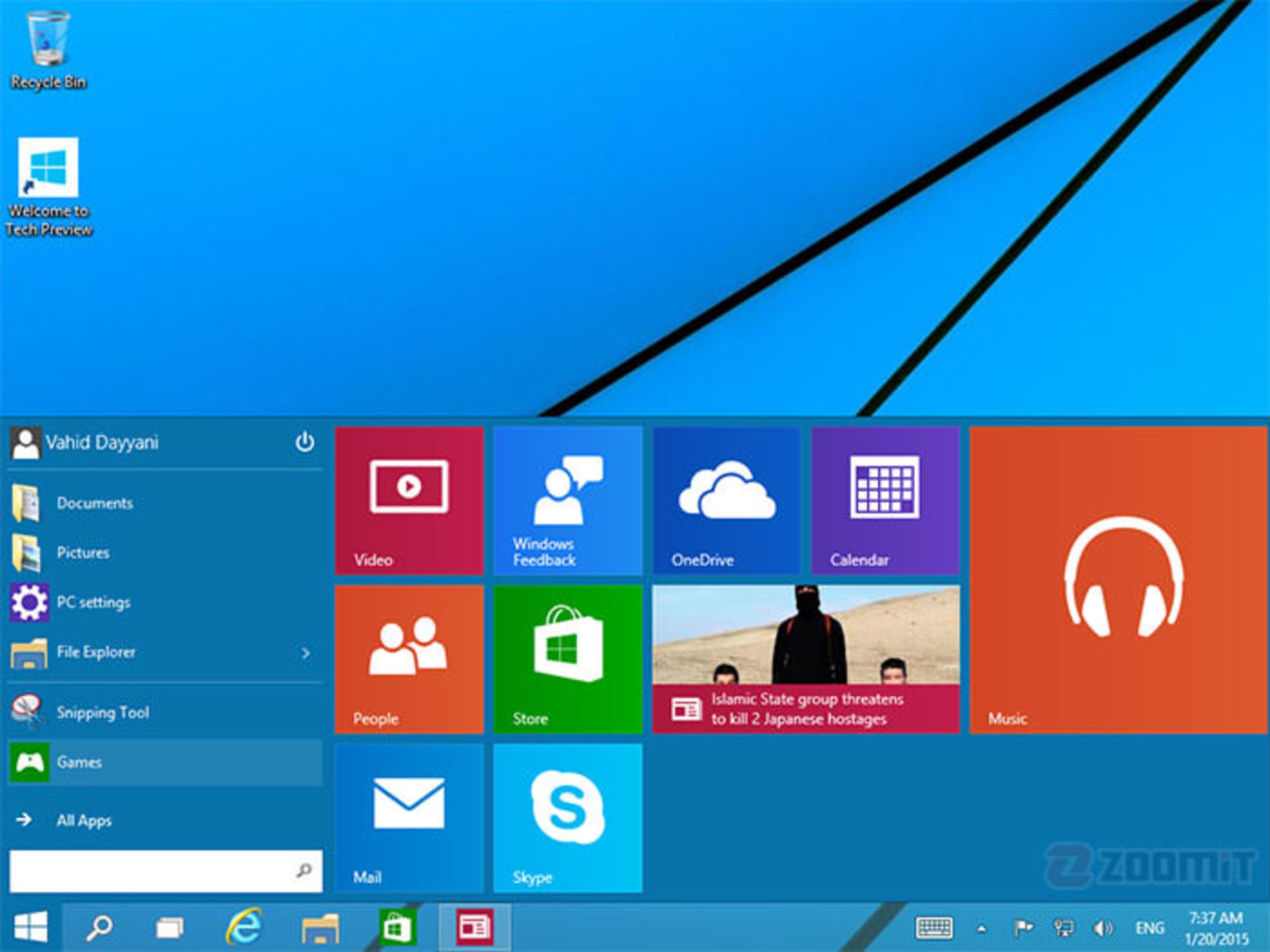Open taskbar Search
Viewport: 1270px width, 952px height.
(x=99, y=928)
